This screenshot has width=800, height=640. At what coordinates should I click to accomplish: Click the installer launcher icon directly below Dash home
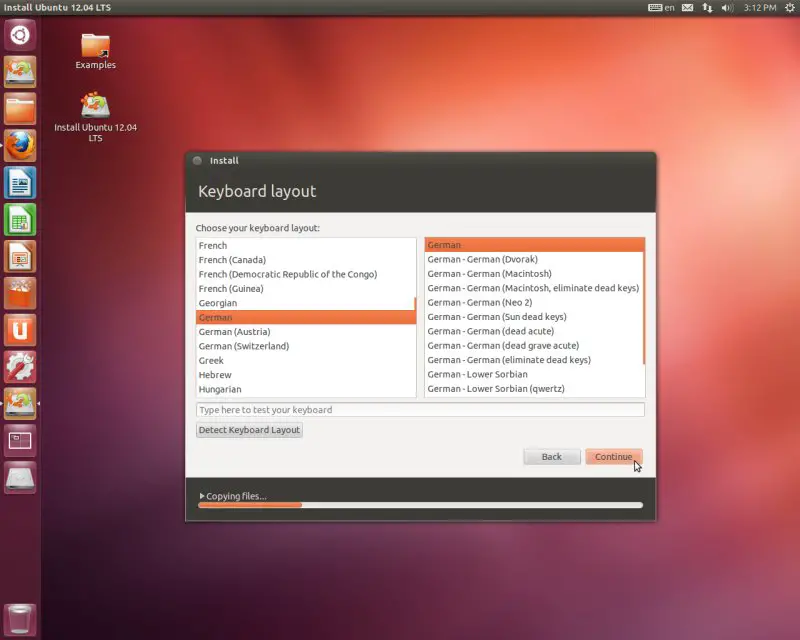pos(20,72)
